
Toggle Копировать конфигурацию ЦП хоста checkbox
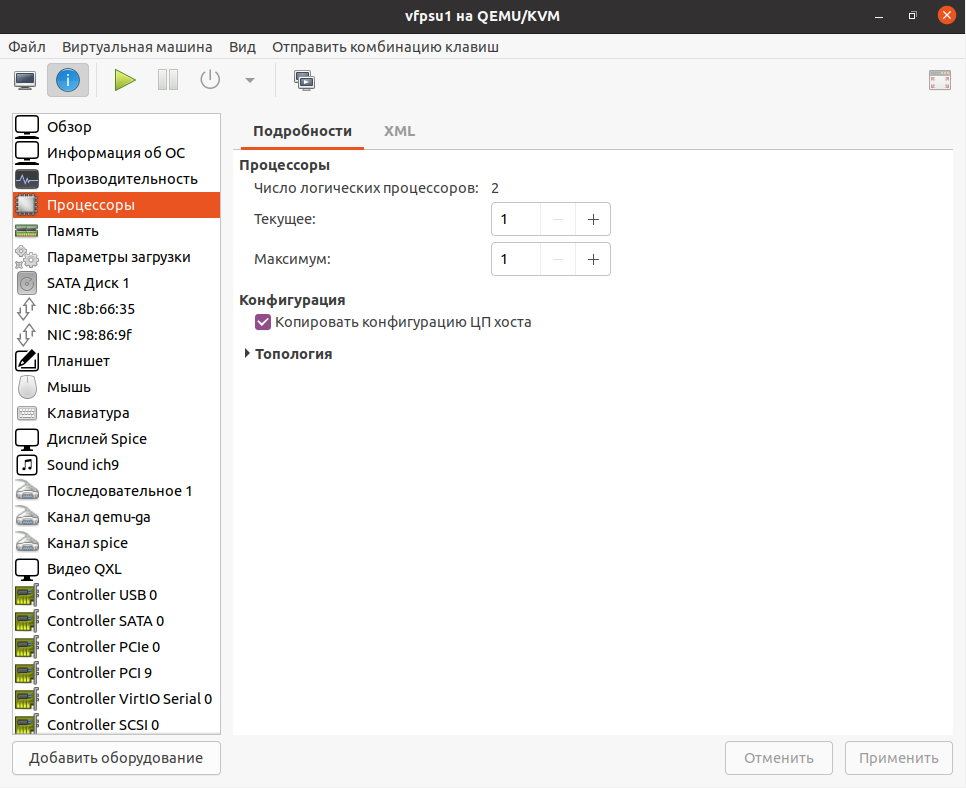pyautogui.click(x=263, y=322)
